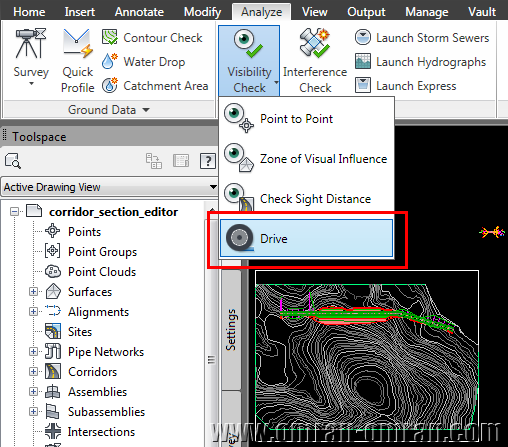This screenshot has height=447, width=508.
Task: Select Drive from the visibility menu
Action: [x=307, y=238]
